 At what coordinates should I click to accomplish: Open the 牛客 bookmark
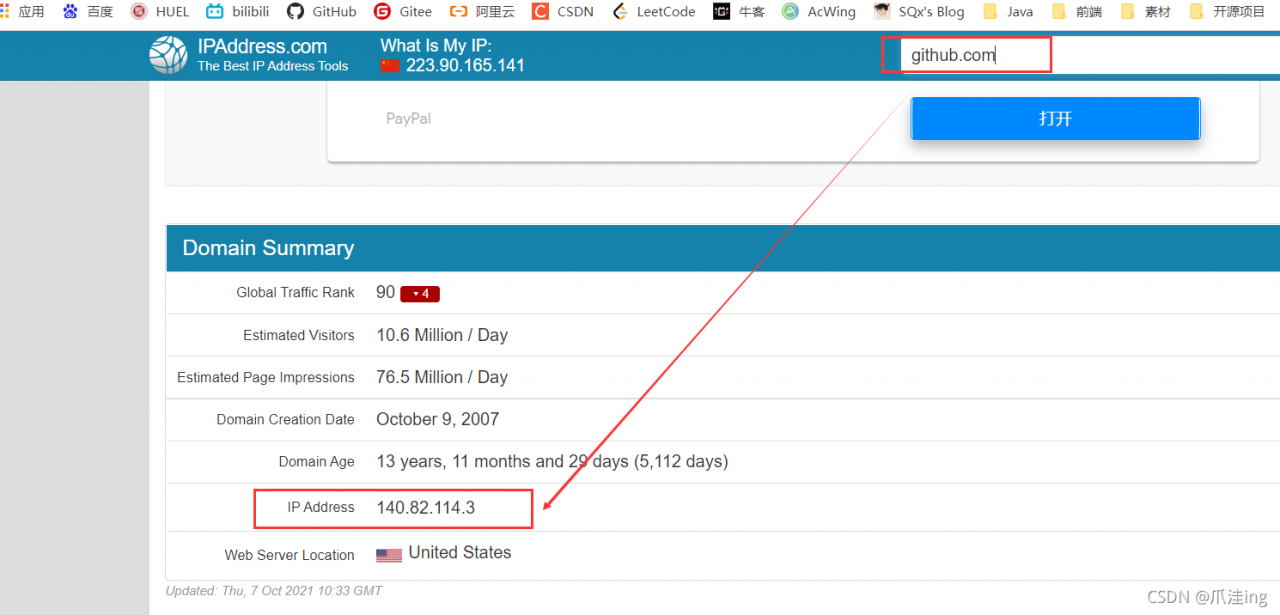738,12
